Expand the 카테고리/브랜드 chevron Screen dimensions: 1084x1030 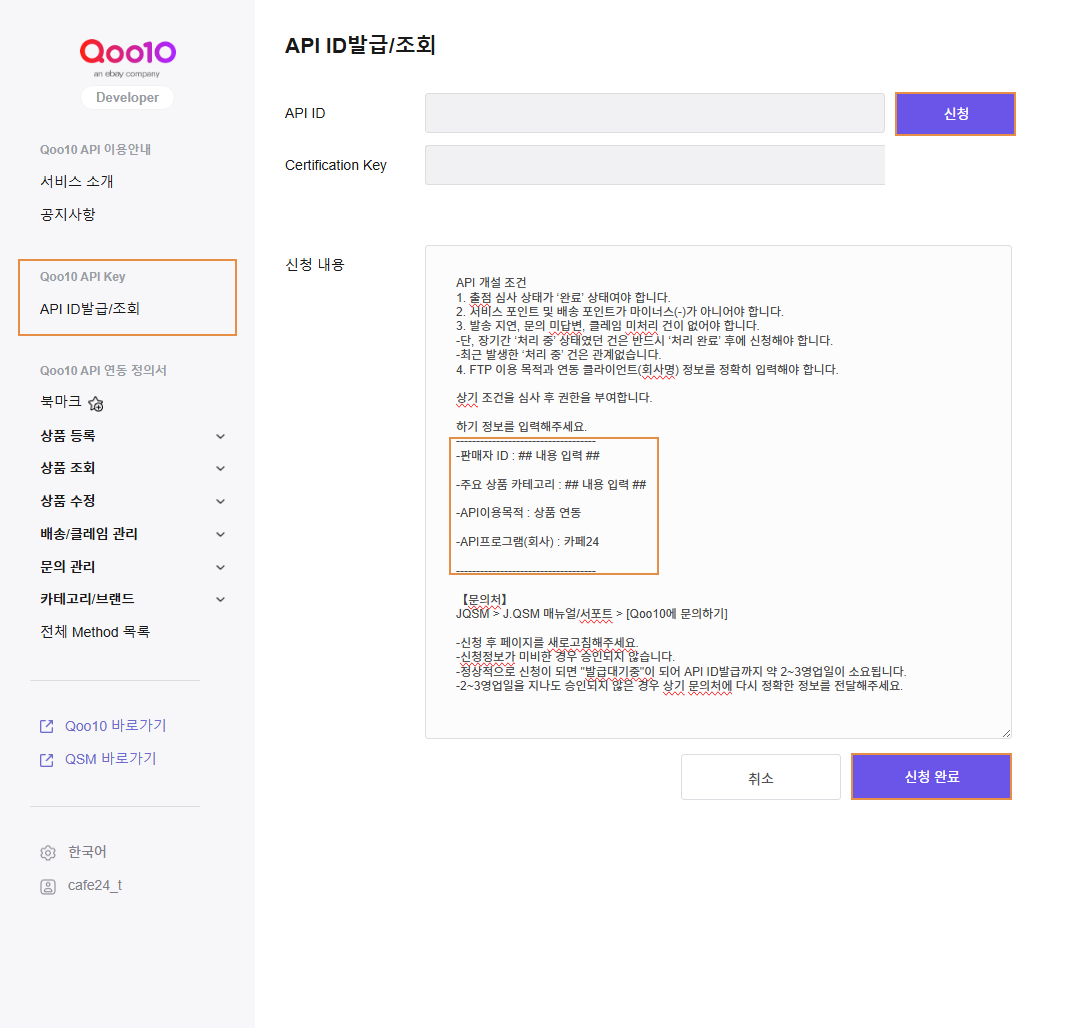(x=221, y=599)
